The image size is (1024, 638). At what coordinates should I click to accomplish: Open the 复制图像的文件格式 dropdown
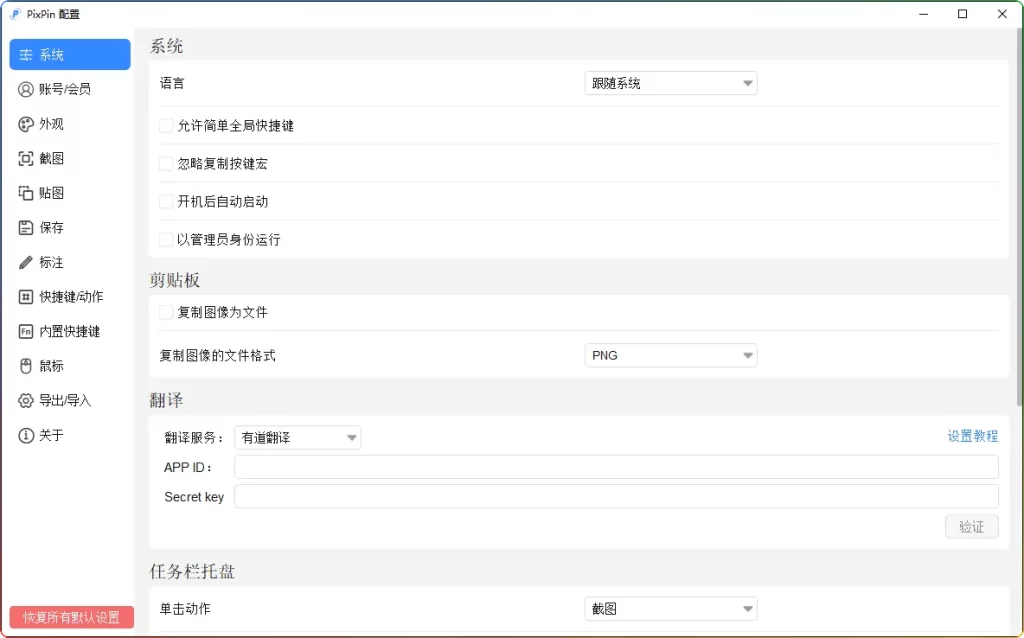[x=670, y=355]
